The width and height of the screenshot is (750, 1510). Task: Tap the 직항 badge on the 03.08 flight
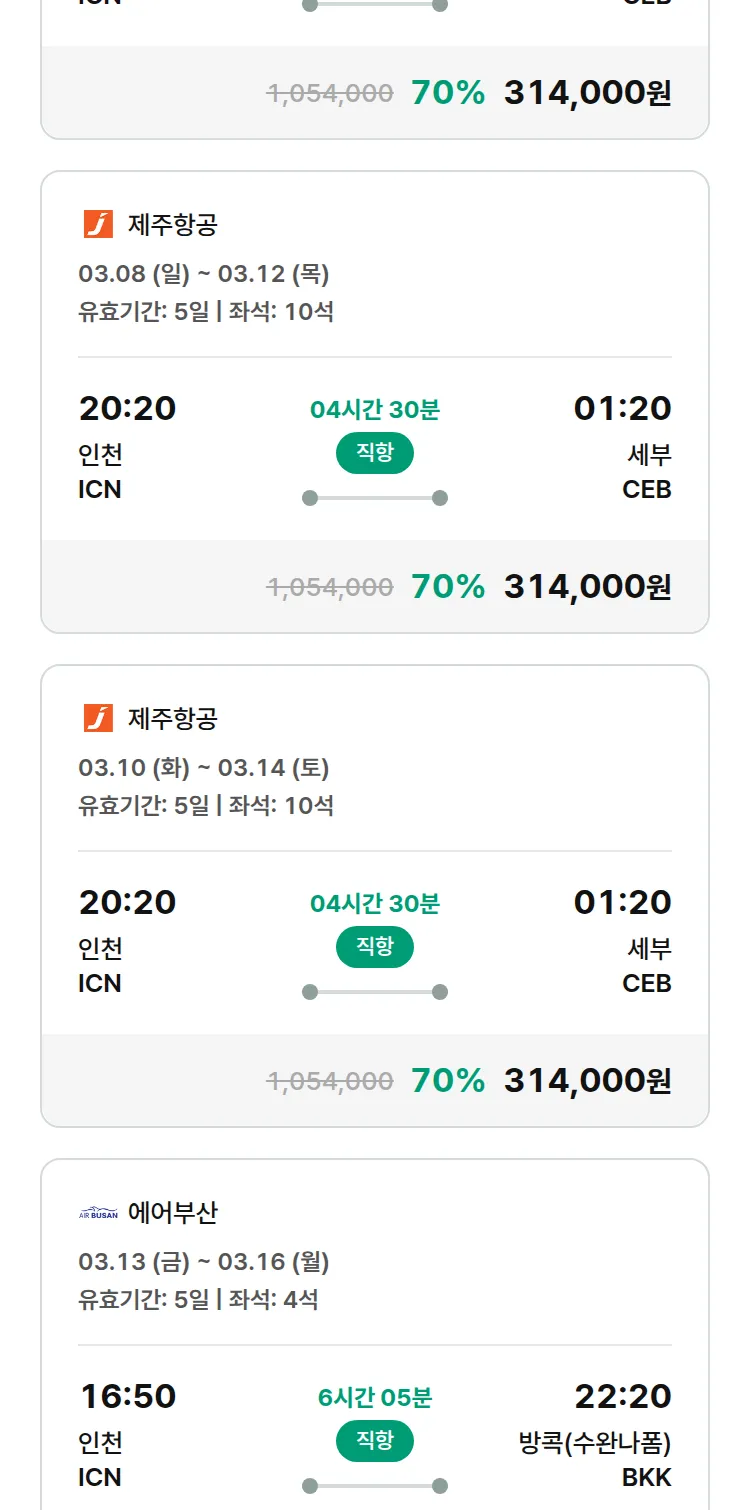[x=375, y=453]
